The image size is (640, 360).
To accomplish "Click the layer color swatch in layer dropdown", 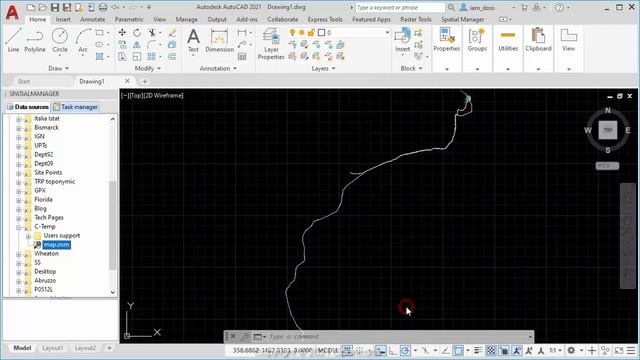I will point(321,33).
